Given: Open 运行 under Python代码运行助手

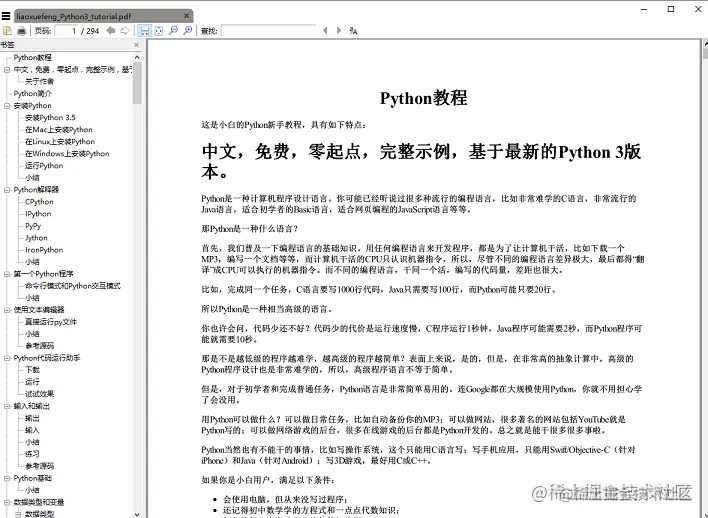Looking at the screenshot, I should pyautogui.click(x=33, y=382).
